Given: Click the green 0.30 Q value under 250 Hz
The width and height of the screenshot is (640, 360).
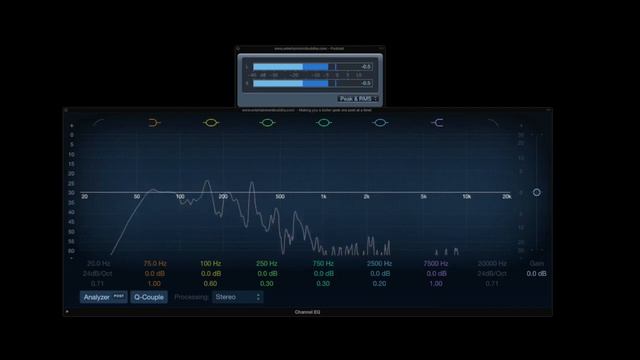Looking at the screenshot, I should pos(267,283).
